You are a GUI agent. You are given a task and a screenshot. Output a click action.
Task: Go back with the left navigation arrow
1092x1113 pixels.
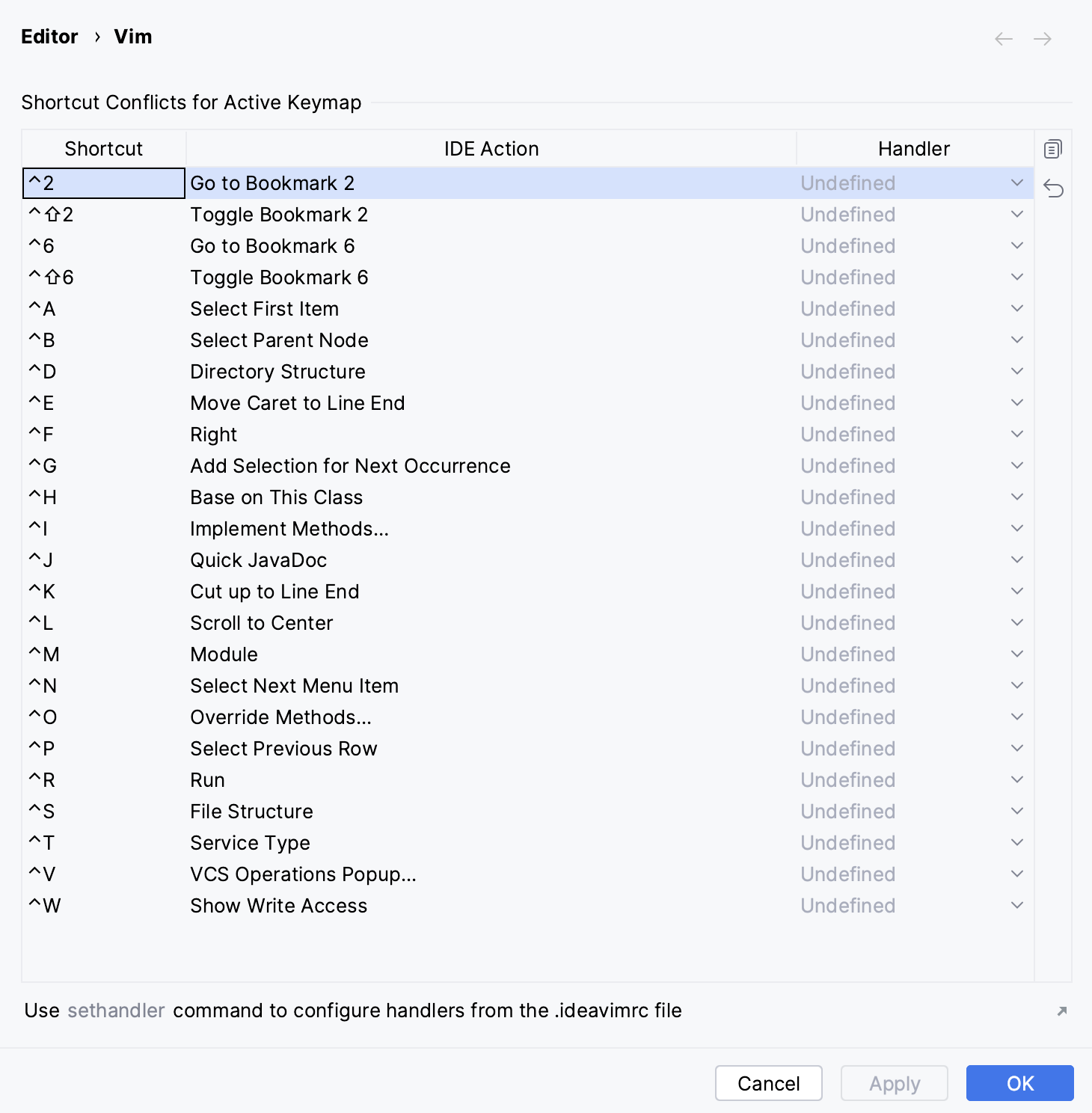point(1004,39)
